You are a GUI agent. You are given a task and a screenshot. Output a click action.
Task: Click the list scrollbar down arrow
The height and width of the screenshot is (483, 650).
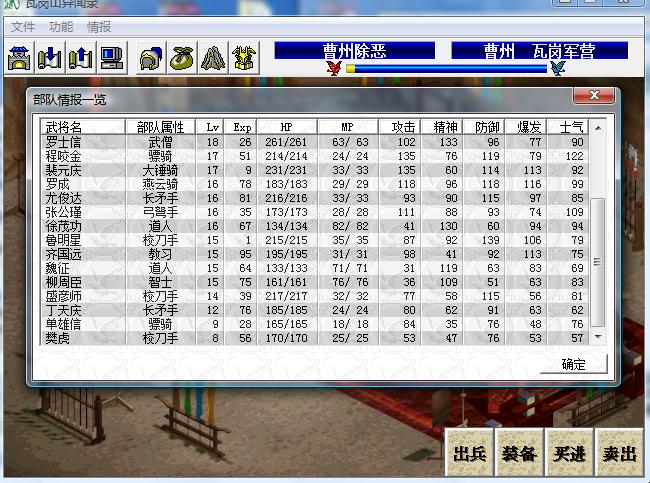click(598, 337)
